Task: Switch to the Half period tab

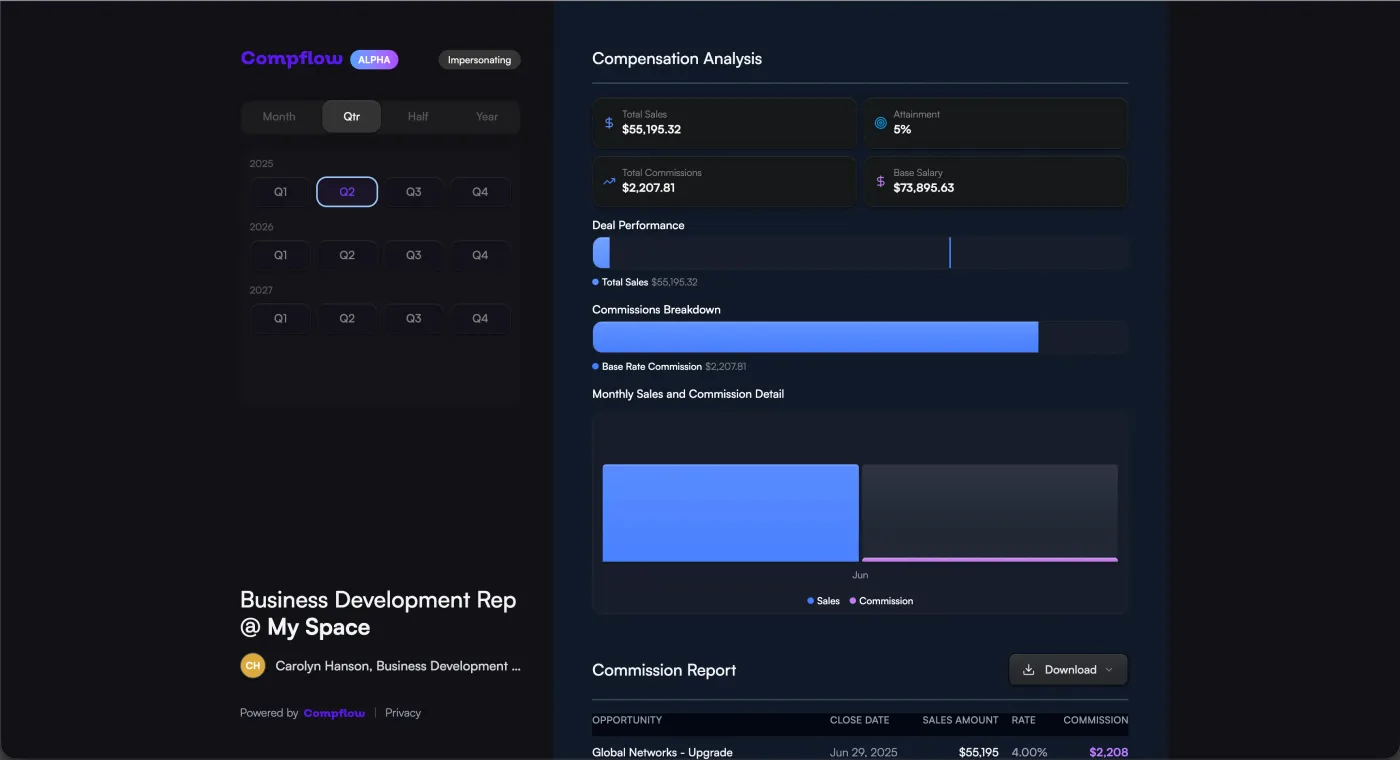Action: click(418, 117)
